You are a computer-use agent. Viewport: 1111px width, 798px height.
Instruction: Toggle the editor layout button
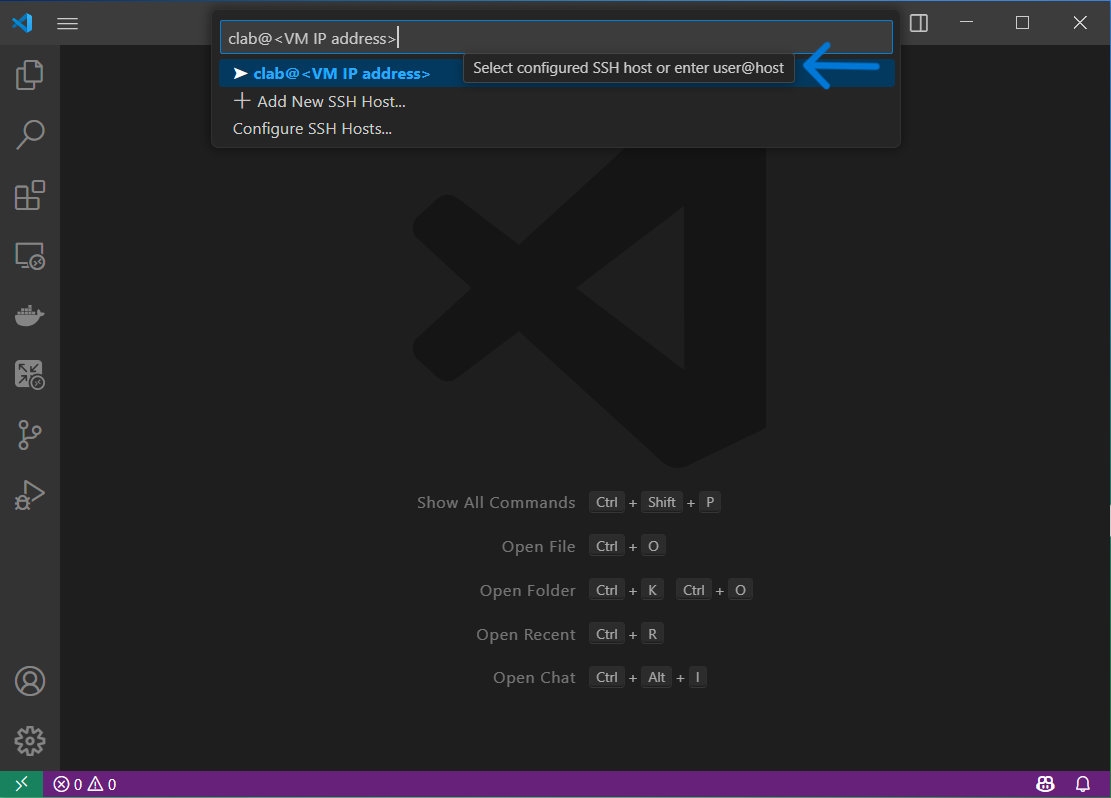[918, 23]
